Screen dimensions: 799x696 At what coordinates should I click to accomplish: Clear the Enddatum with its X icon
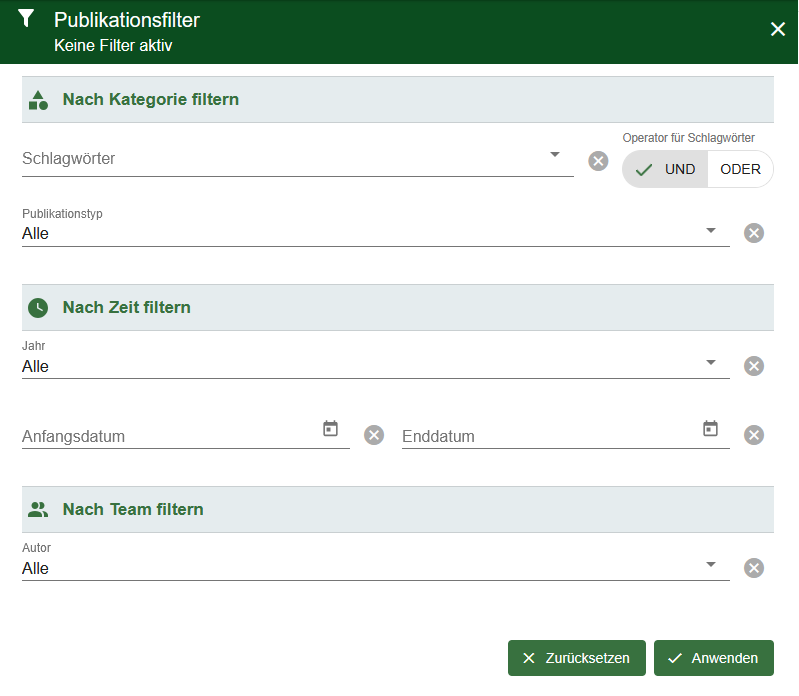coord(754,435)
